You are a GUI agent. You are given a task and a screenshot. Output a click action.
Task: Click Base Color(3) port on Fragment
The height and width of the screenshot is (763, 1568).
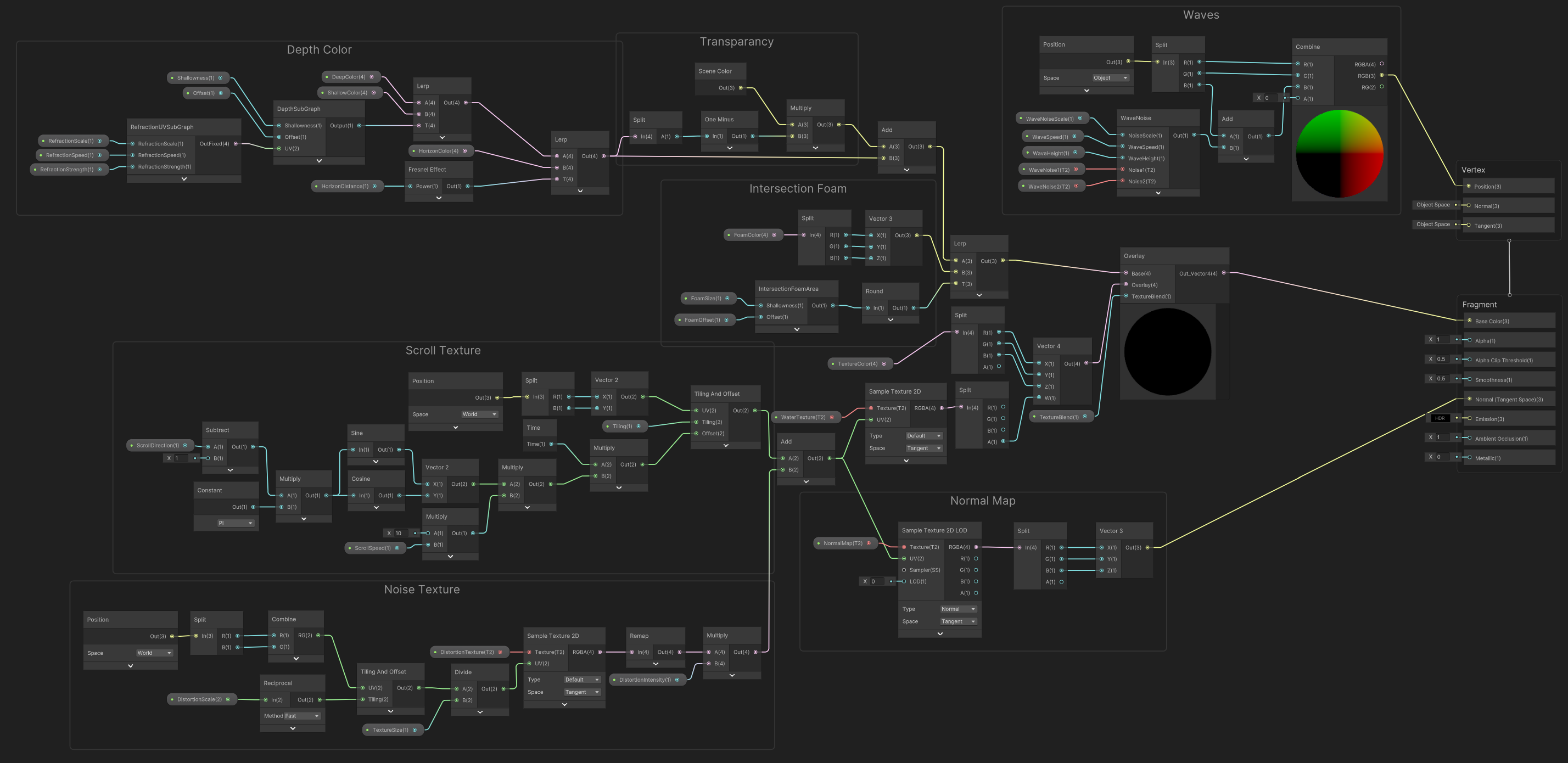[1469, 321]
